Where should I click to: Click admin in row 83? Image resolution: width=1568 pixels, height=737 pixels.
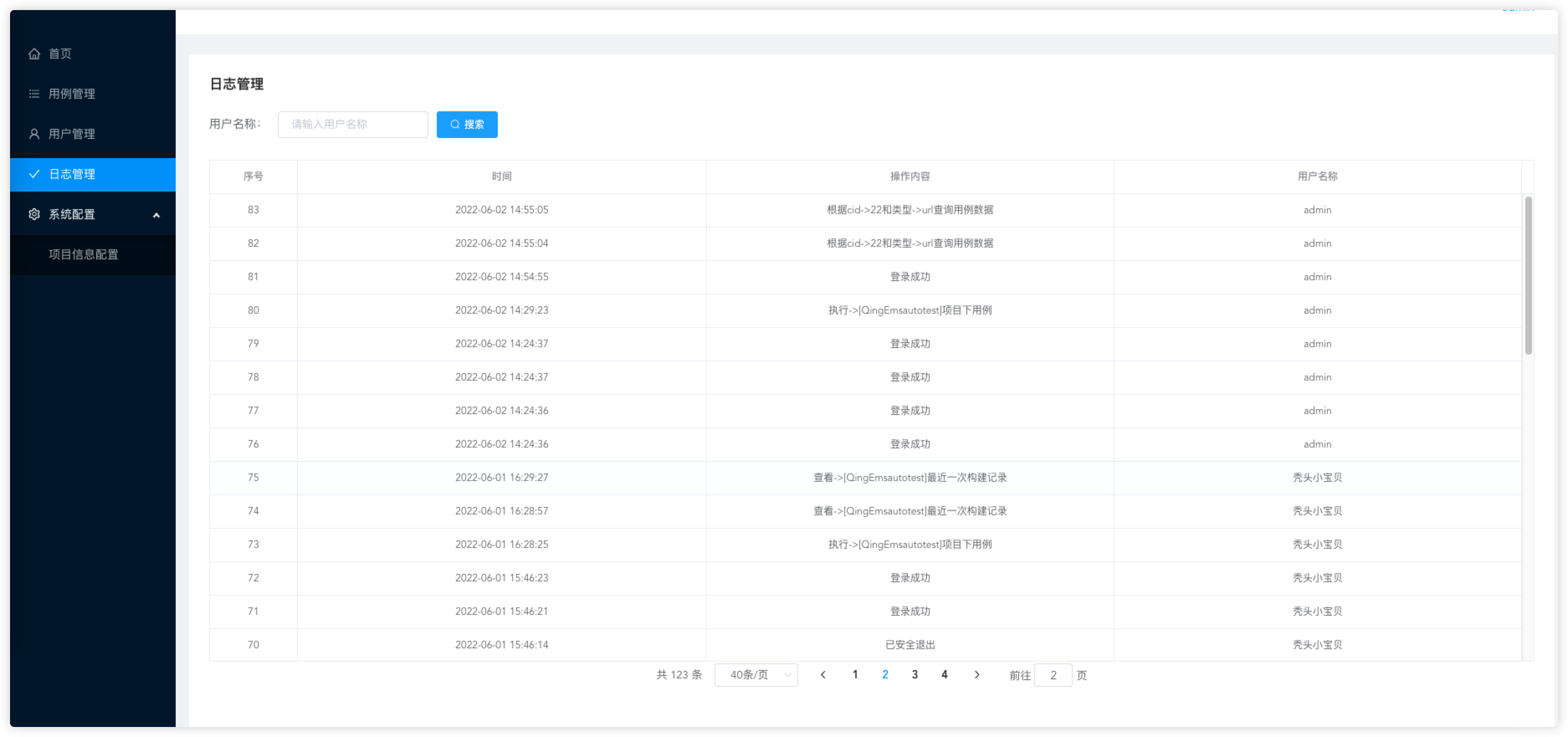tap(1317, 210)
